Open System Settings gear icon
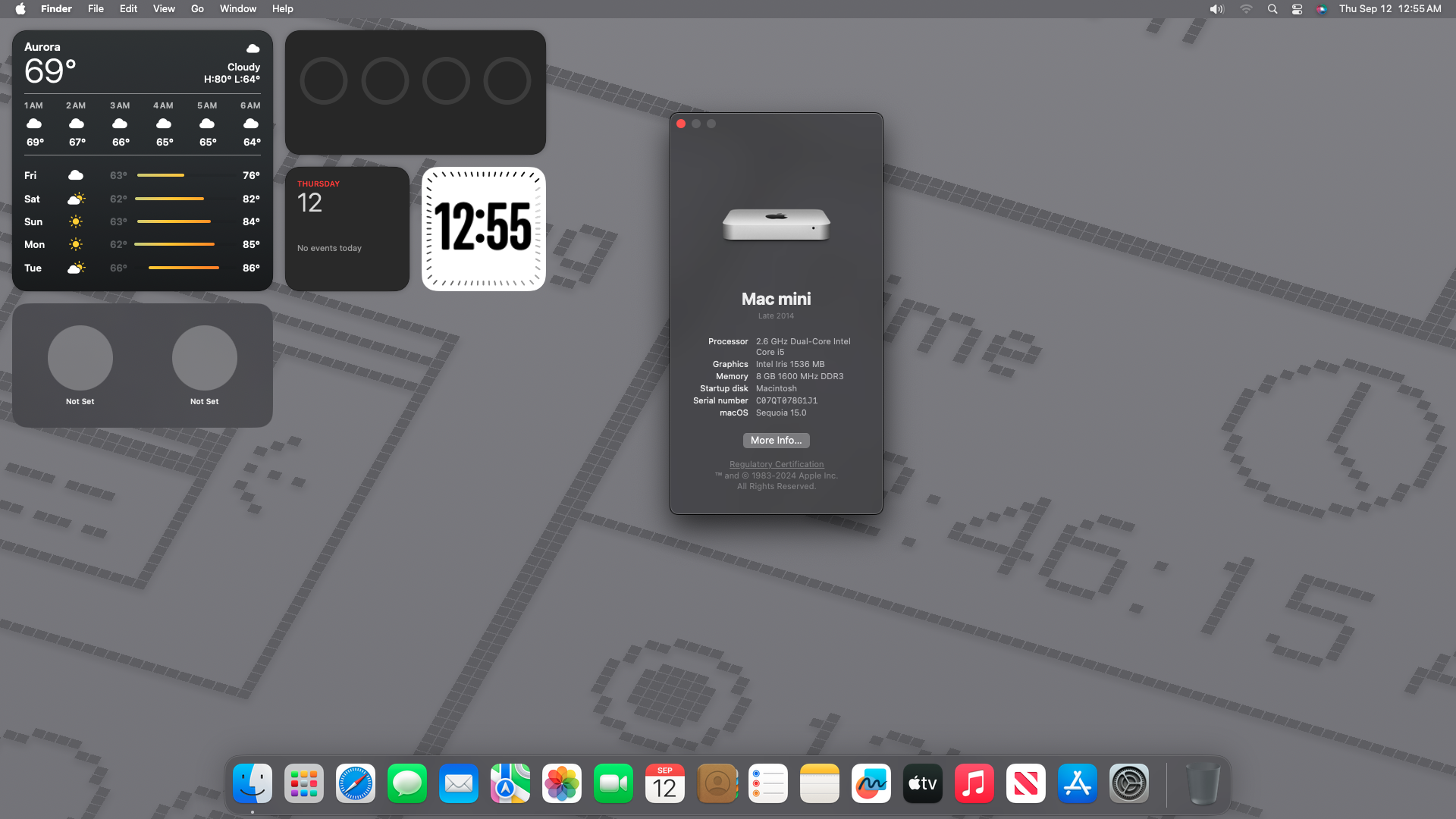 click(x=1129, y=783)
